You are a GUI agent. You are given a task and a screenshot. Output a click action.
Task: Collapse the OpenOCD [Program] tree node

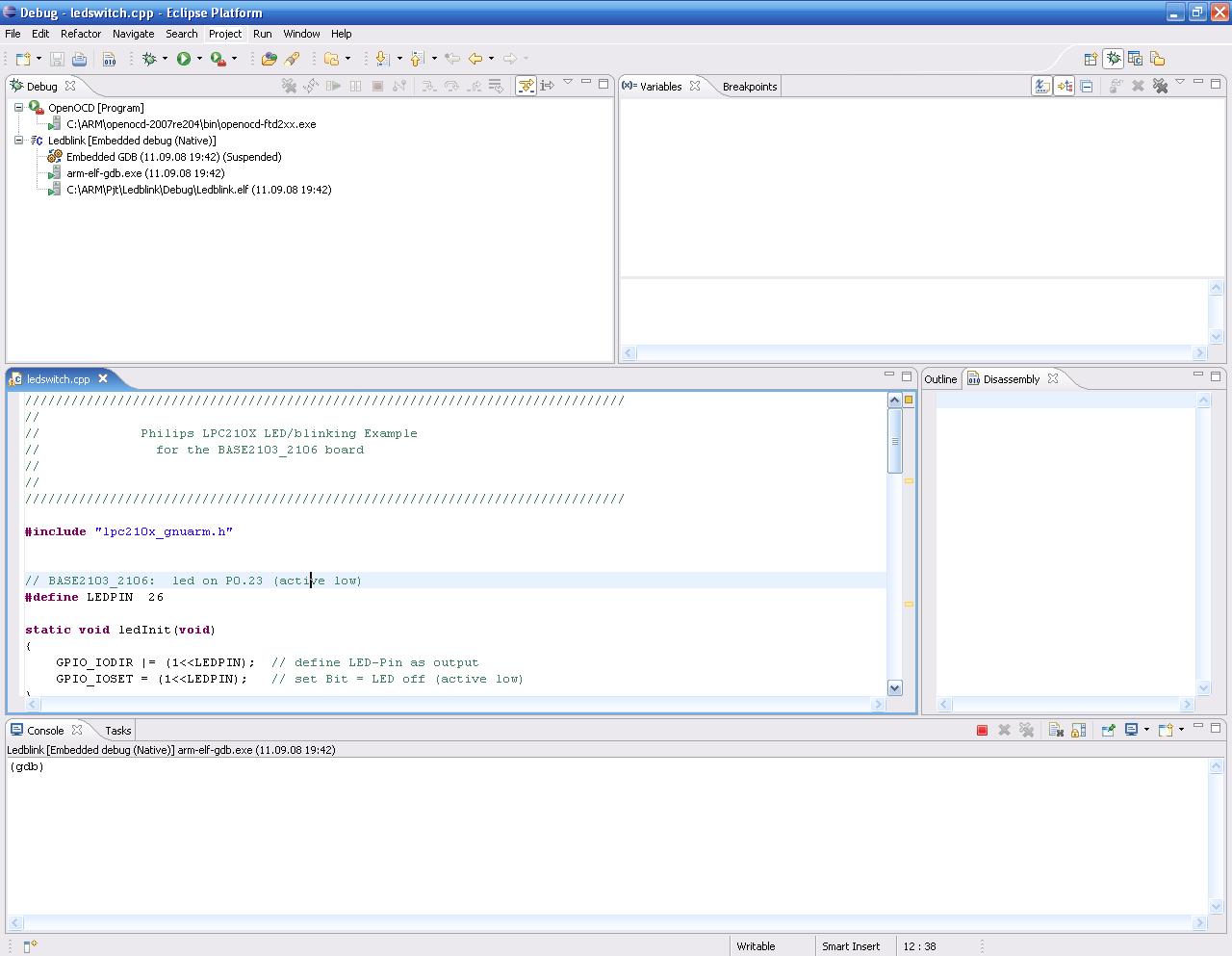[18, 108]
